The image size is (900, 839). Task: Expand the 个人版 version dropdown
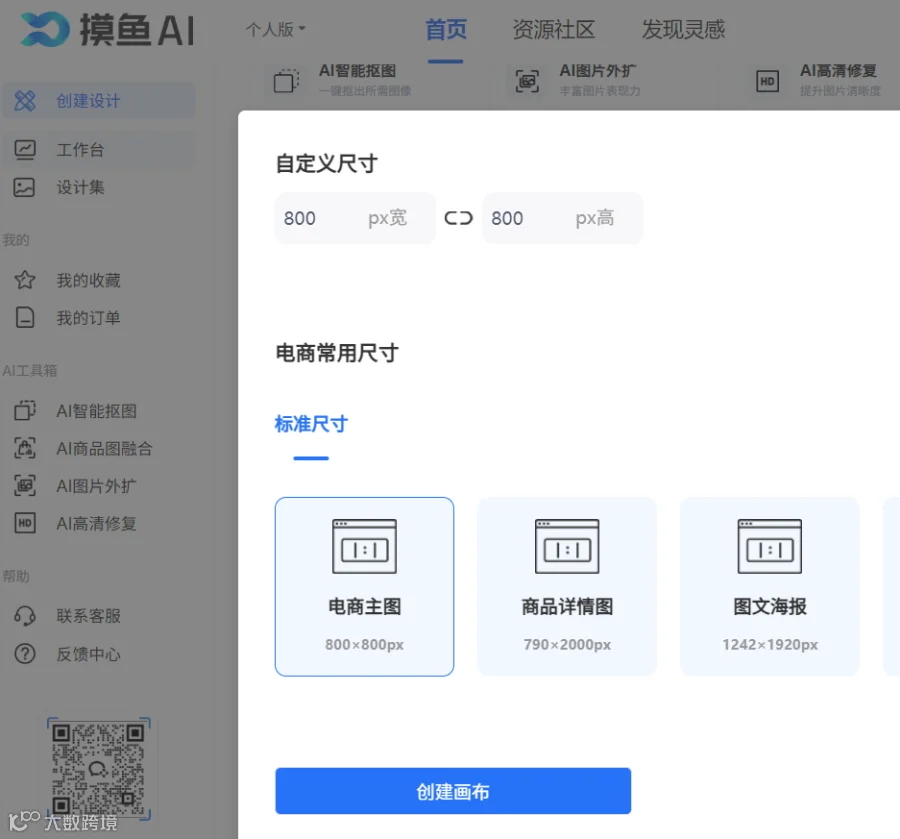[x=276, y=29]
